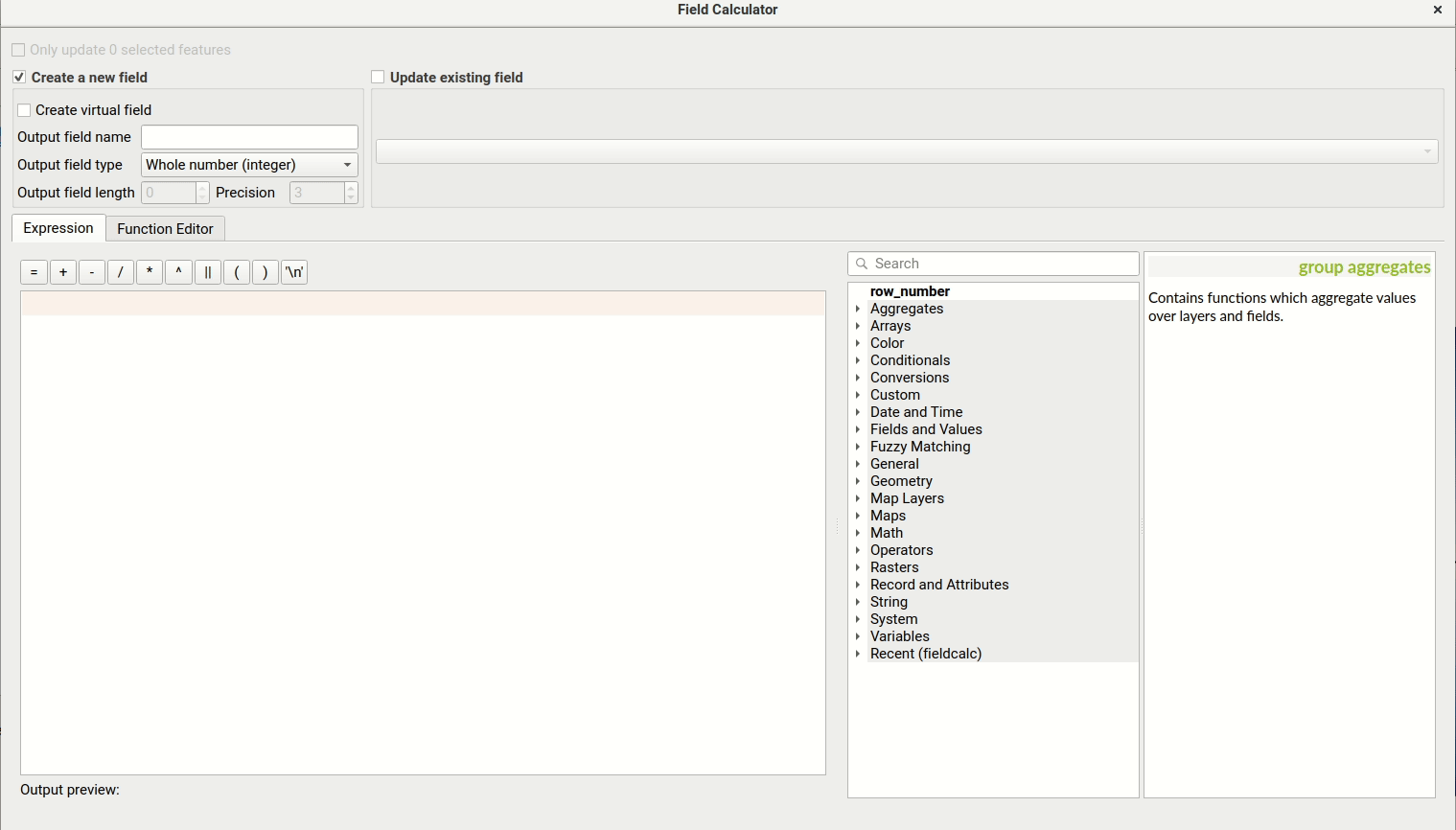1456x830 pixels.
Task: Uncheck Create a new field
Action: tap(19, 78)
